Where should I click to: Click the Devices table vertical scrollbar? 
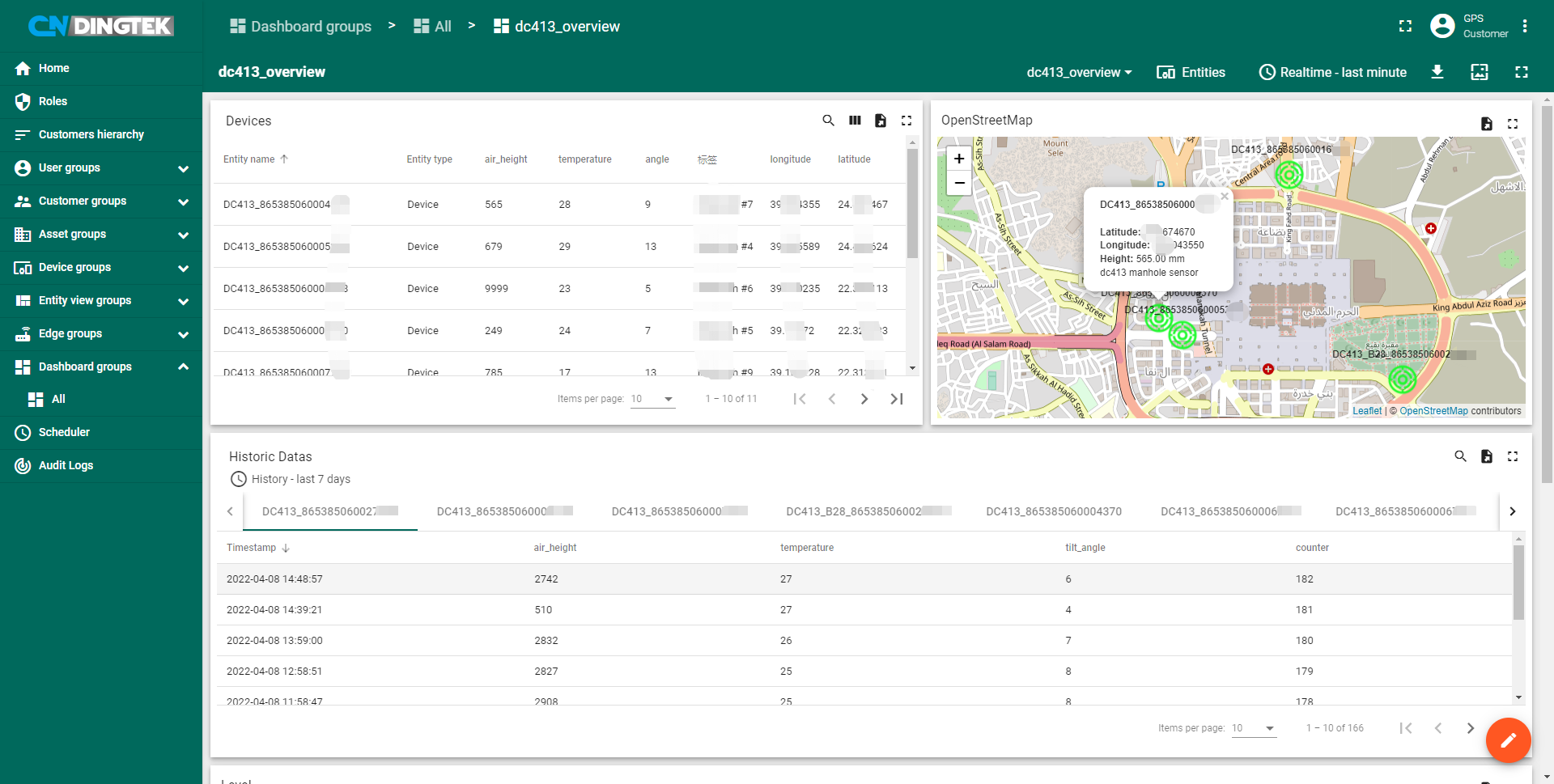(x=913, y=203)
